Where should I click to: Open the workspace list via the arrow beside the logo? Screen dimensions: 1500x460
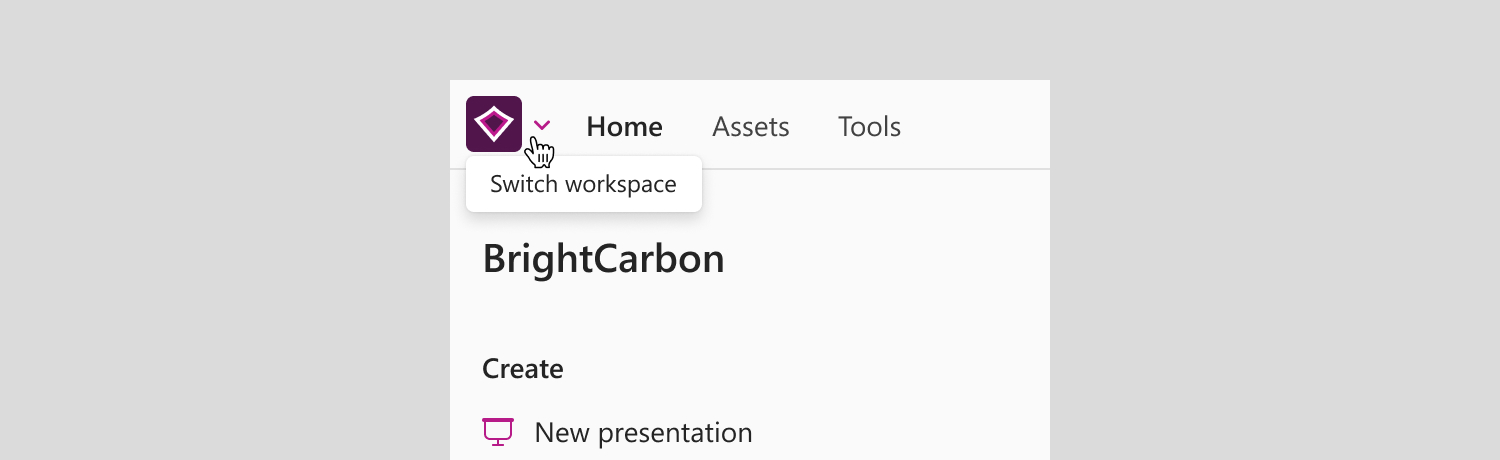coord(542,125)
